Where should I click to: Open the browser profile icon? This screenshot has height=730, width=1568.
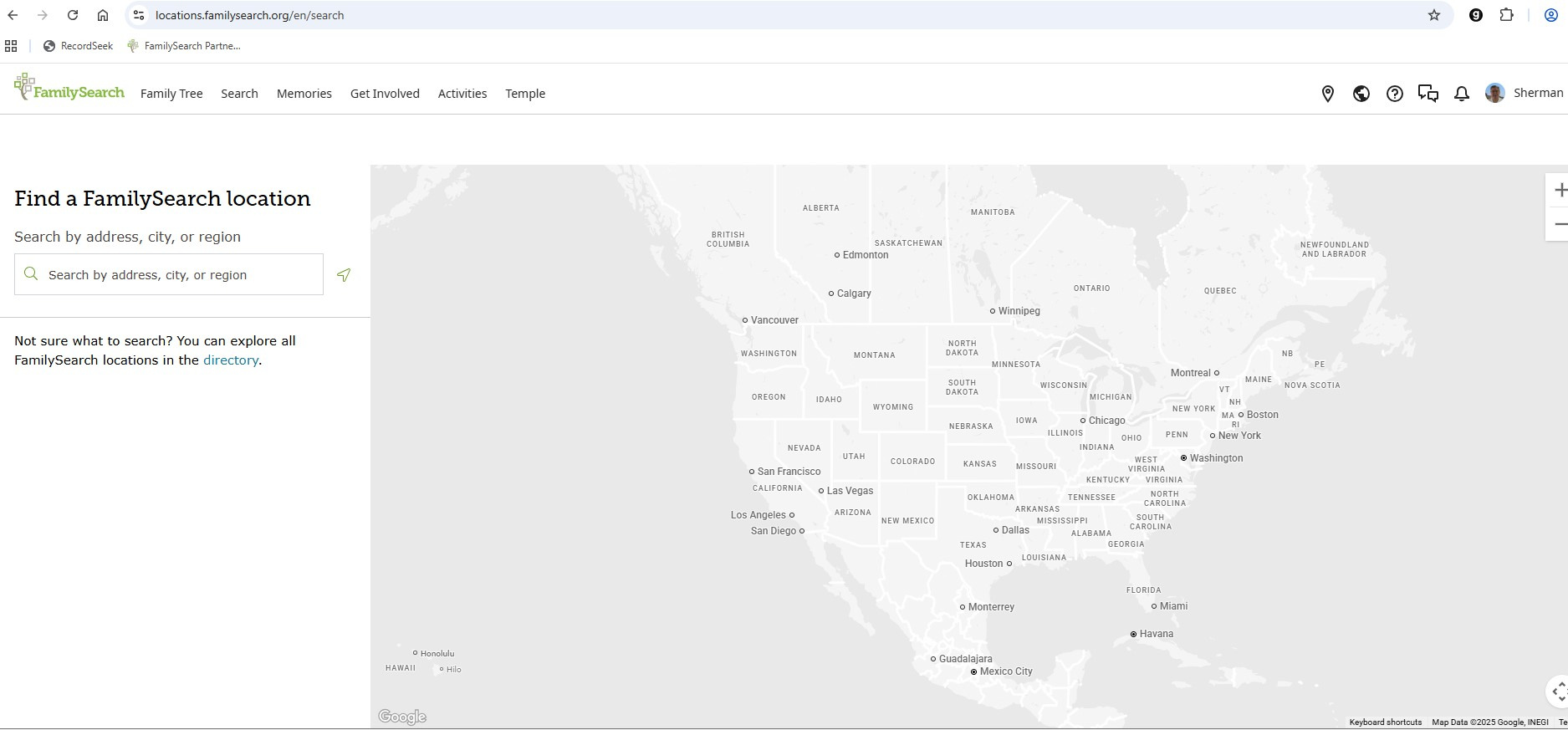[x=1550, y=15]
